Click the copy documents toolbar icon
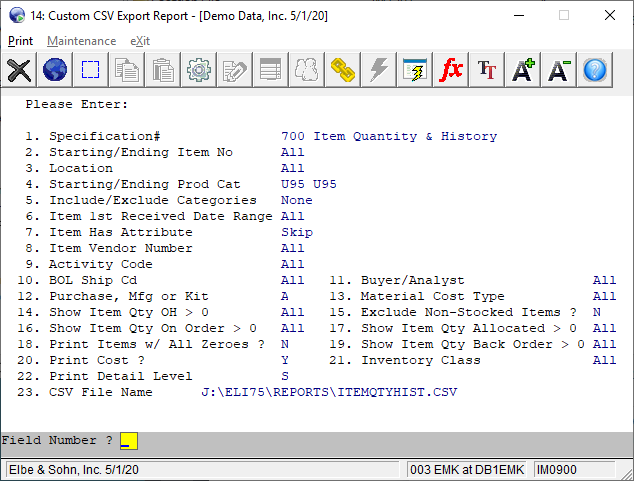The image size is (634, 481). click(127, 70)
